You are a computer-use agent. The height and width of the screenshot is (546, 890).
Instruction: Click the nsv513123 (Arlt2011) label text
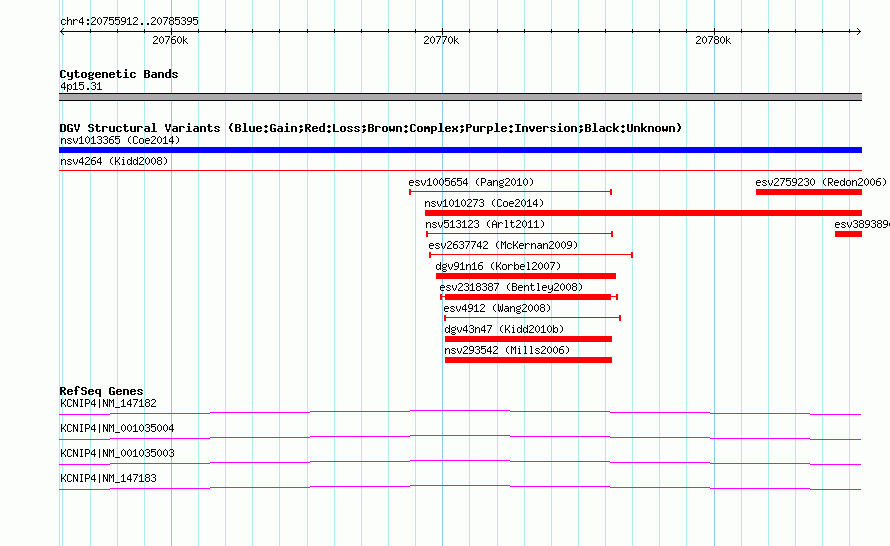485,224
